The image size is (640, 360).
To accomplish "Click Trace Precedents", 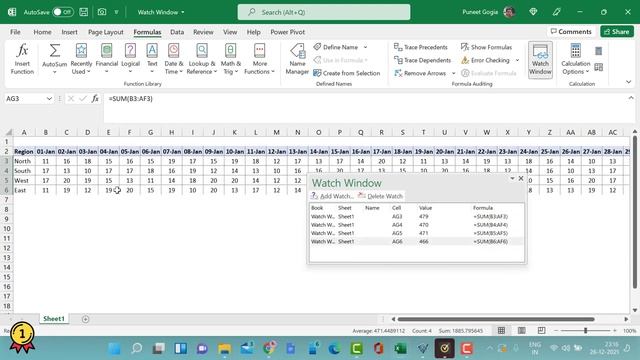I will coord(421,47).
